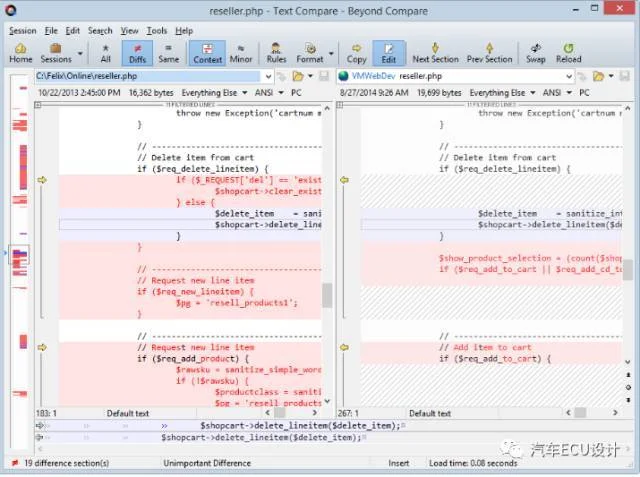
Task: Go to next difference small down arrow
Action: (628, 400)
